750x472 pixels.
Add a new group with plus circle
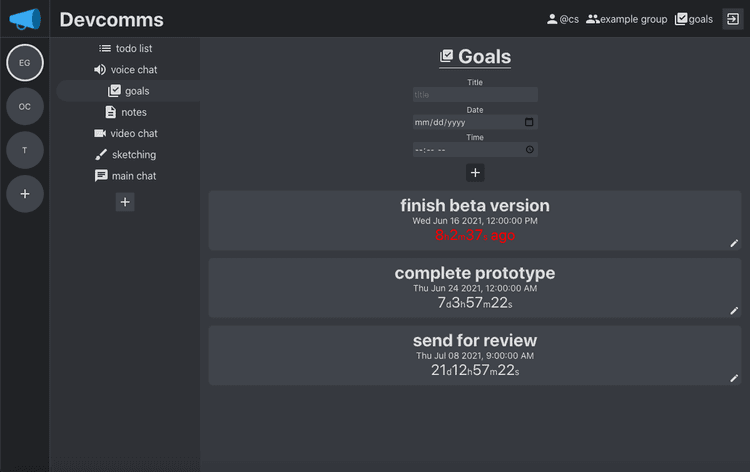pos(25,194)
